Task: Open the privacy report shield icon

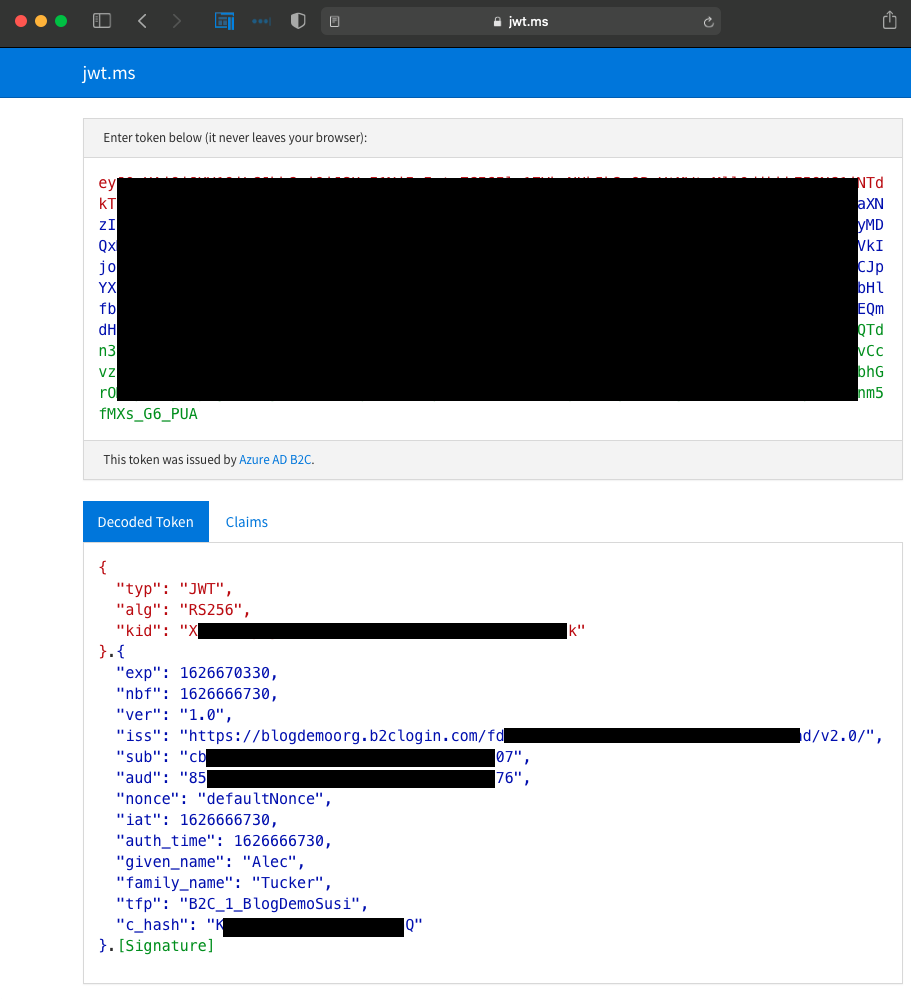Action: (x=298, y=21)
